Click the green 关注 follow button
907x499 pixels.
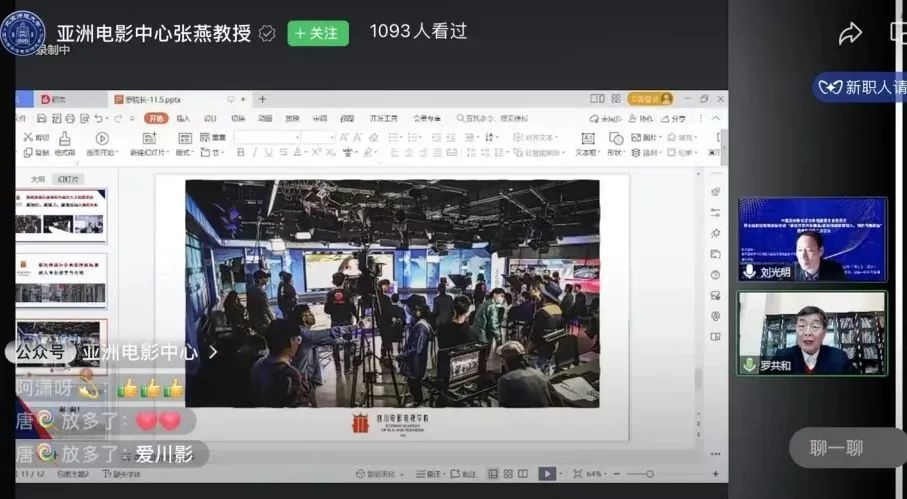318,33
